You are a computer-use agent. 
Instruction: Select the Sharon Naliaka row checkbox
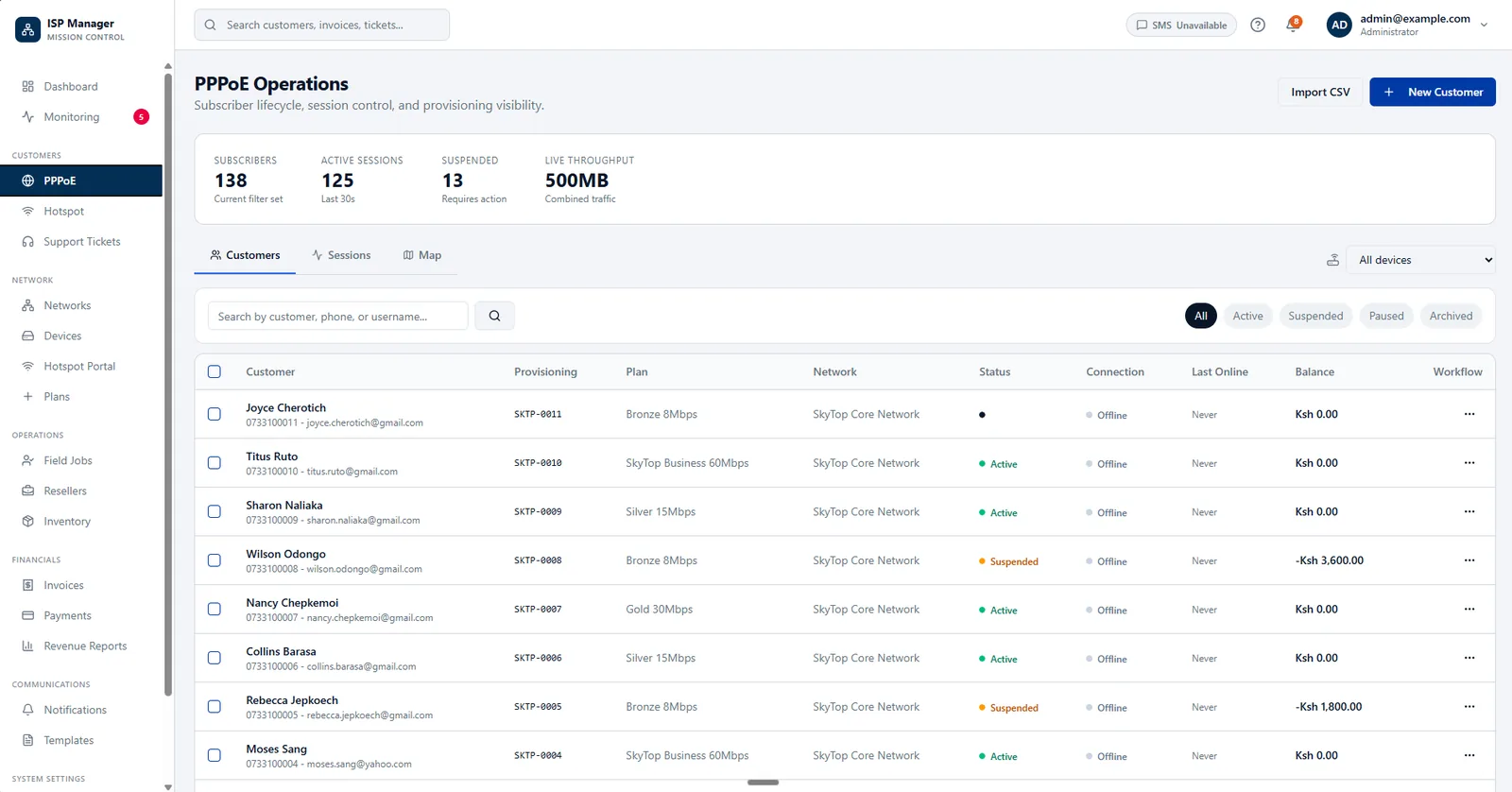(215, 511)
